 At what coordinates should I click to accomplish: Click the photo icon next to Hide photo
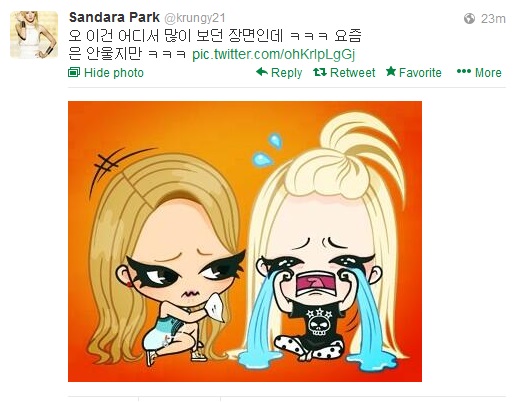pos(74,72)
